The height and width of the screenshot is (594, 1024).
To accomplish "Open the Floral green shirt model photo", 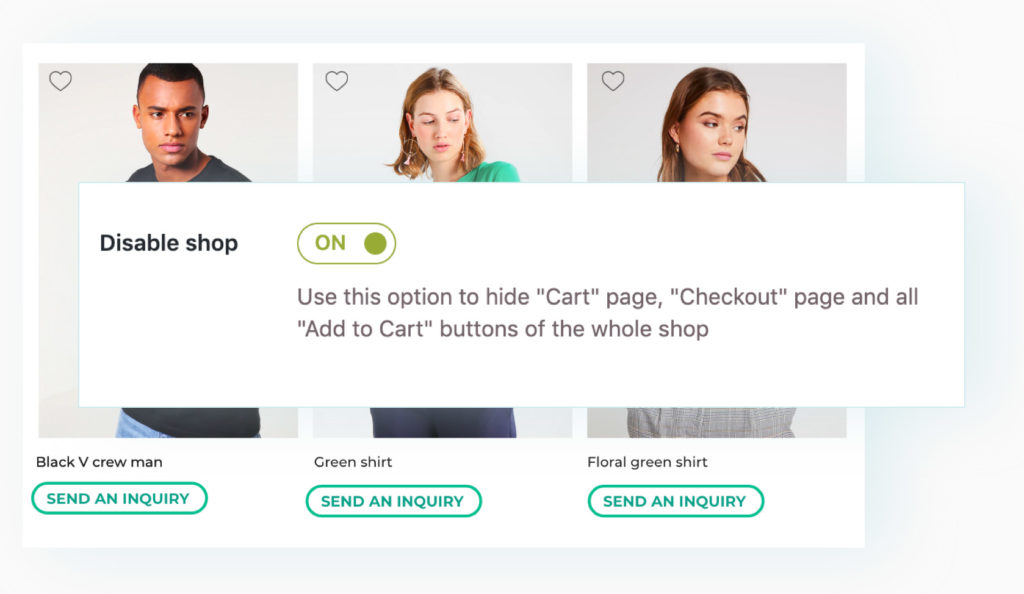I will pos(715,120).
